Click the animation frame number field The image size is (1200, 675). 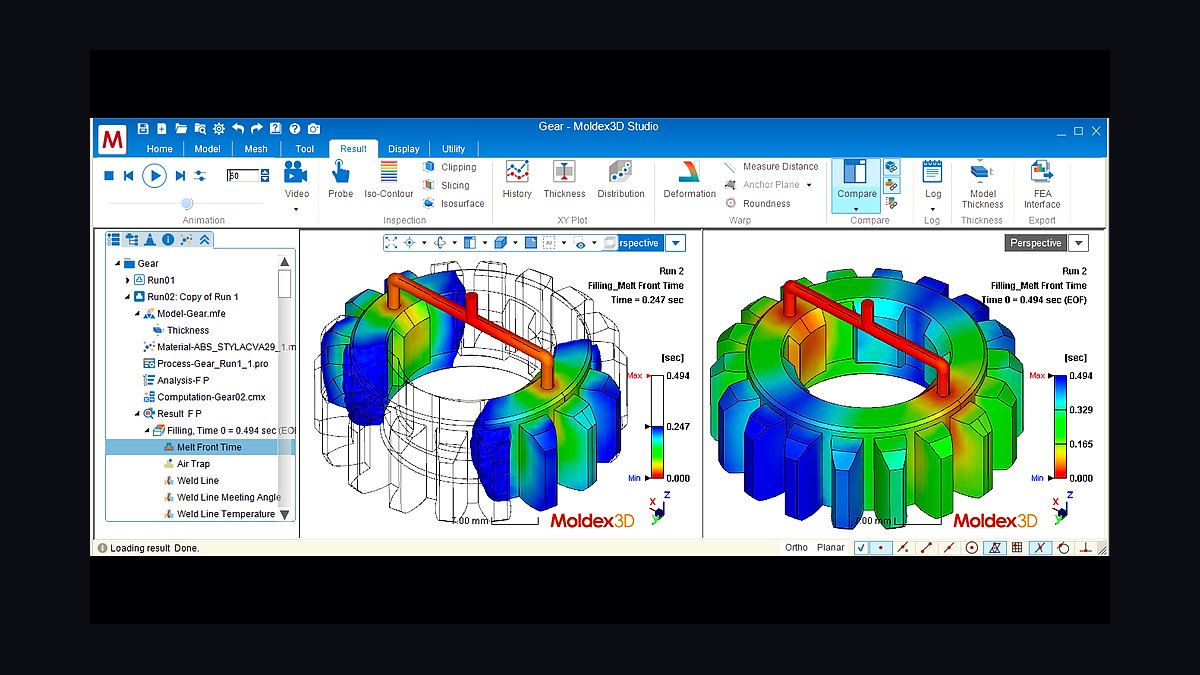point(242,176)
